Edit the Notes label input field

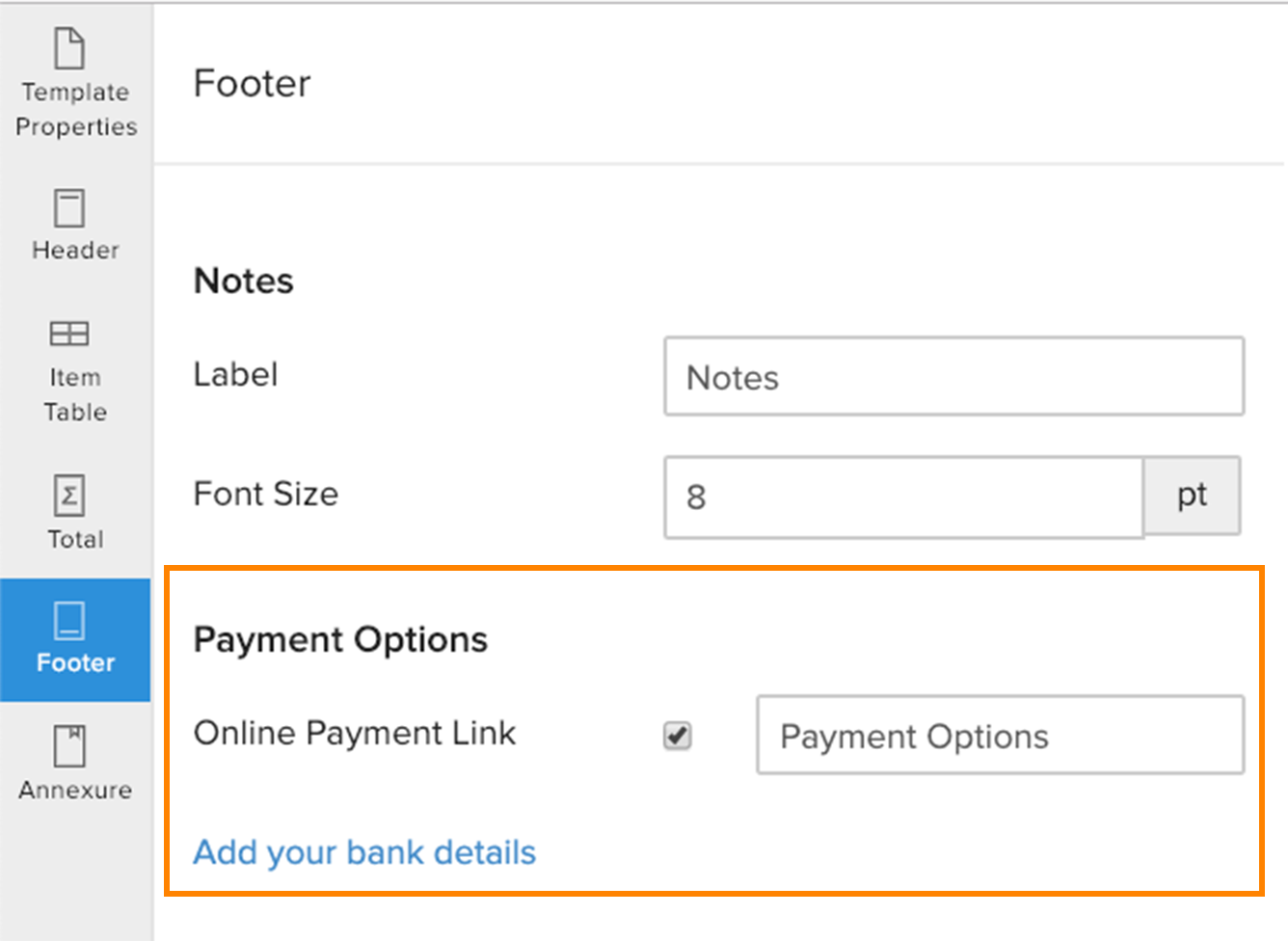tap(953, 377)
